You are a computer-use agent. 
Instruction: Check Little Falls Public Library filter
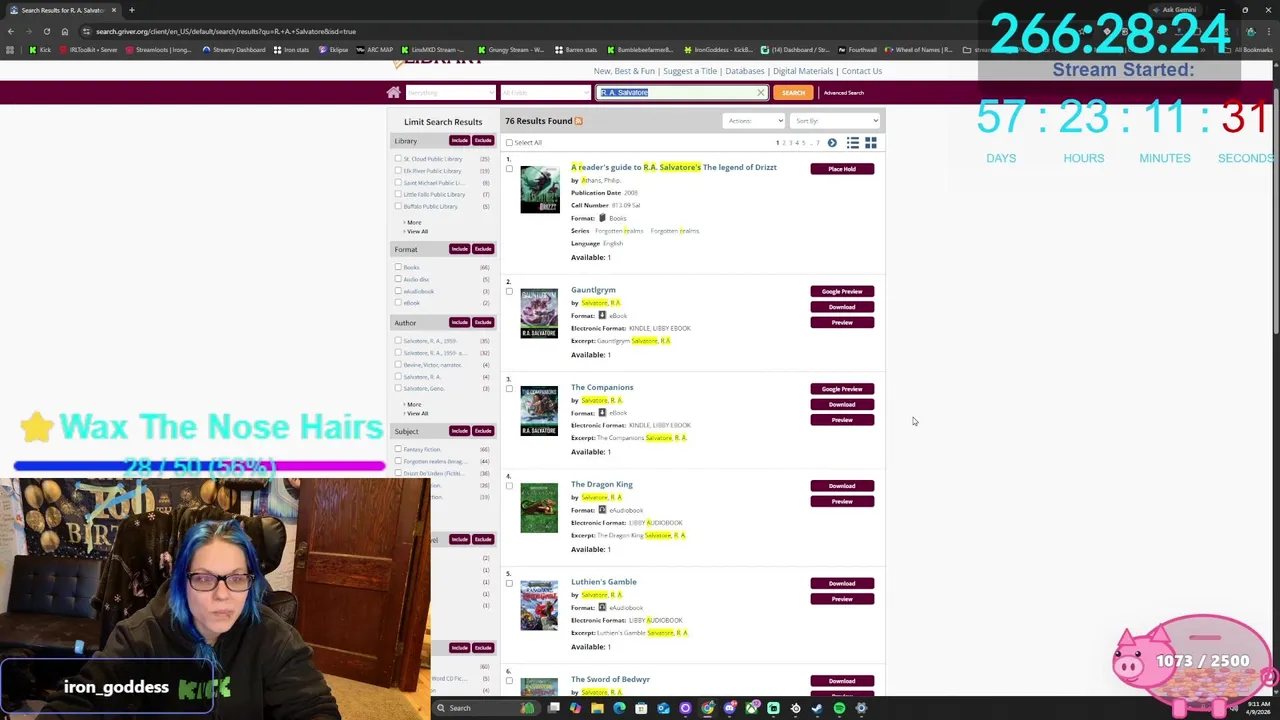tap(398, 194)
